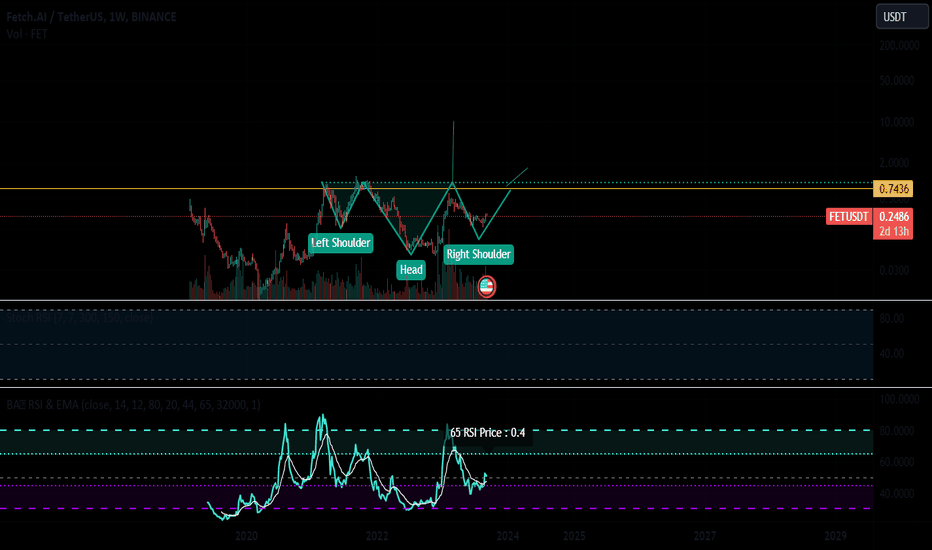Click the 2024 time axis label
932x550 pixels.
tap(508, 536)
